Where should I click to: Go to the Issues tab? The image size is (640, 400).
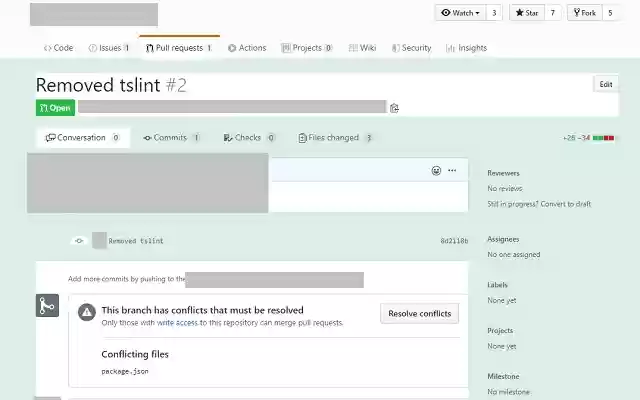(109, 48)
